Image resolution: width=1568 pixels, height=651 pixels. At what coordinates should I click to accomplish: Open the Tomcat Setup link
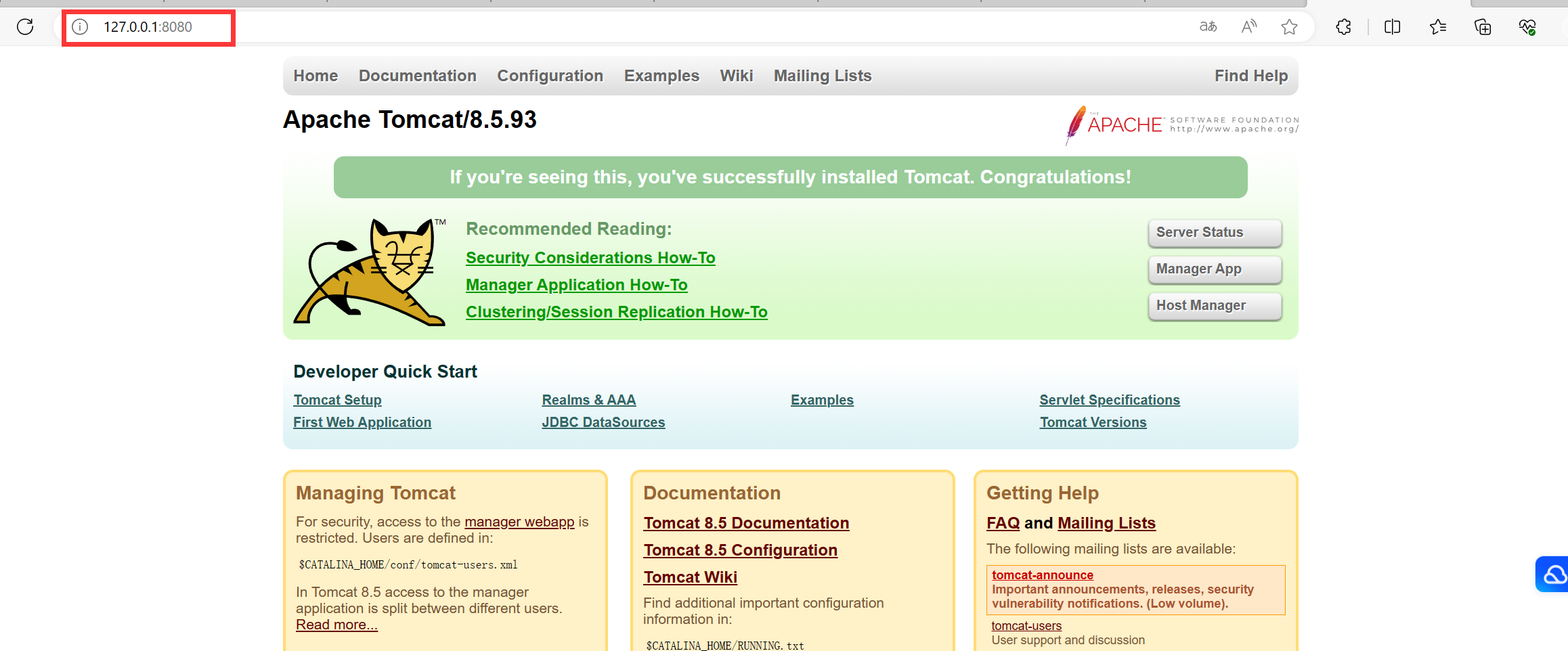337,400
